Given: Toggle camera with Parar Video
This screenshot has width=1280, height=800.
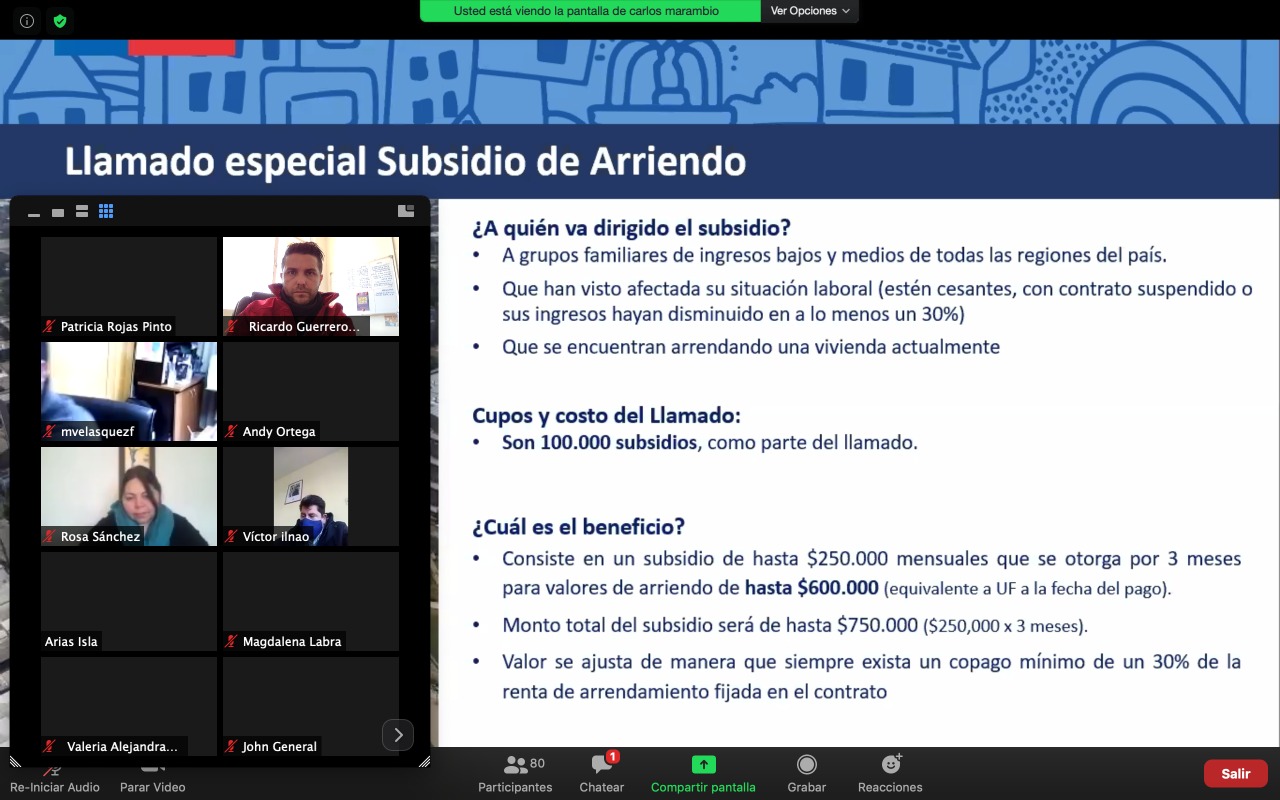Looking at the screenshot, I should point(152,776).
